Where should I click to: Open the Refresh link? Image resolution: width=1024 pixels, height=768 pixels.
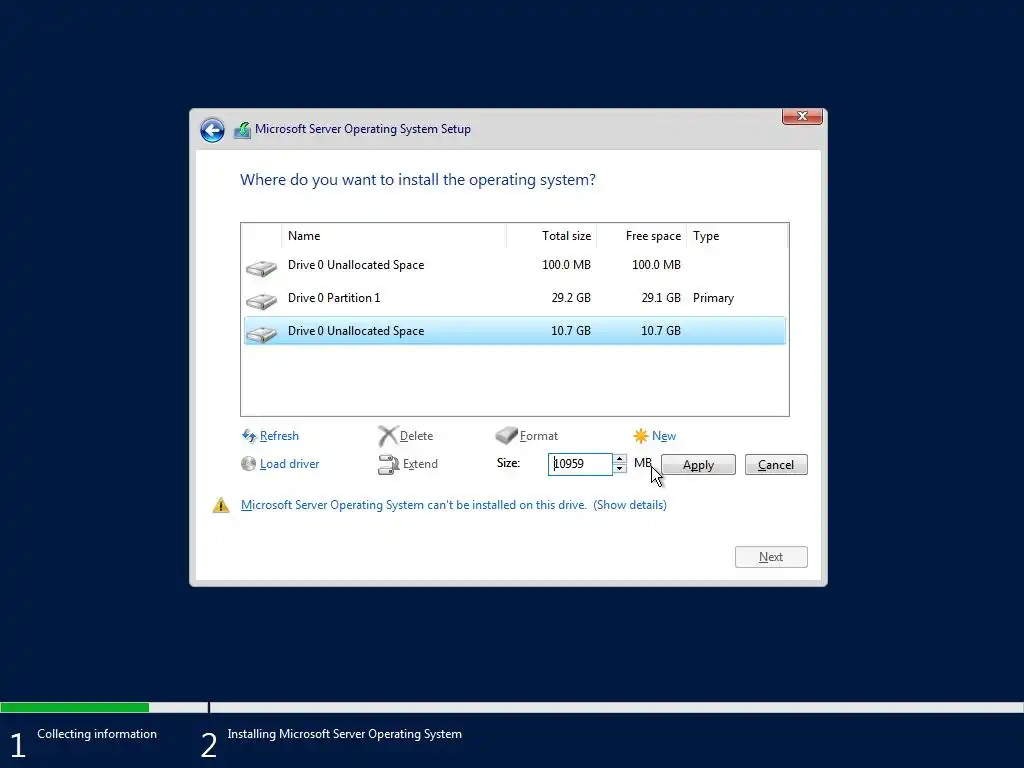(x=279, y=436)
